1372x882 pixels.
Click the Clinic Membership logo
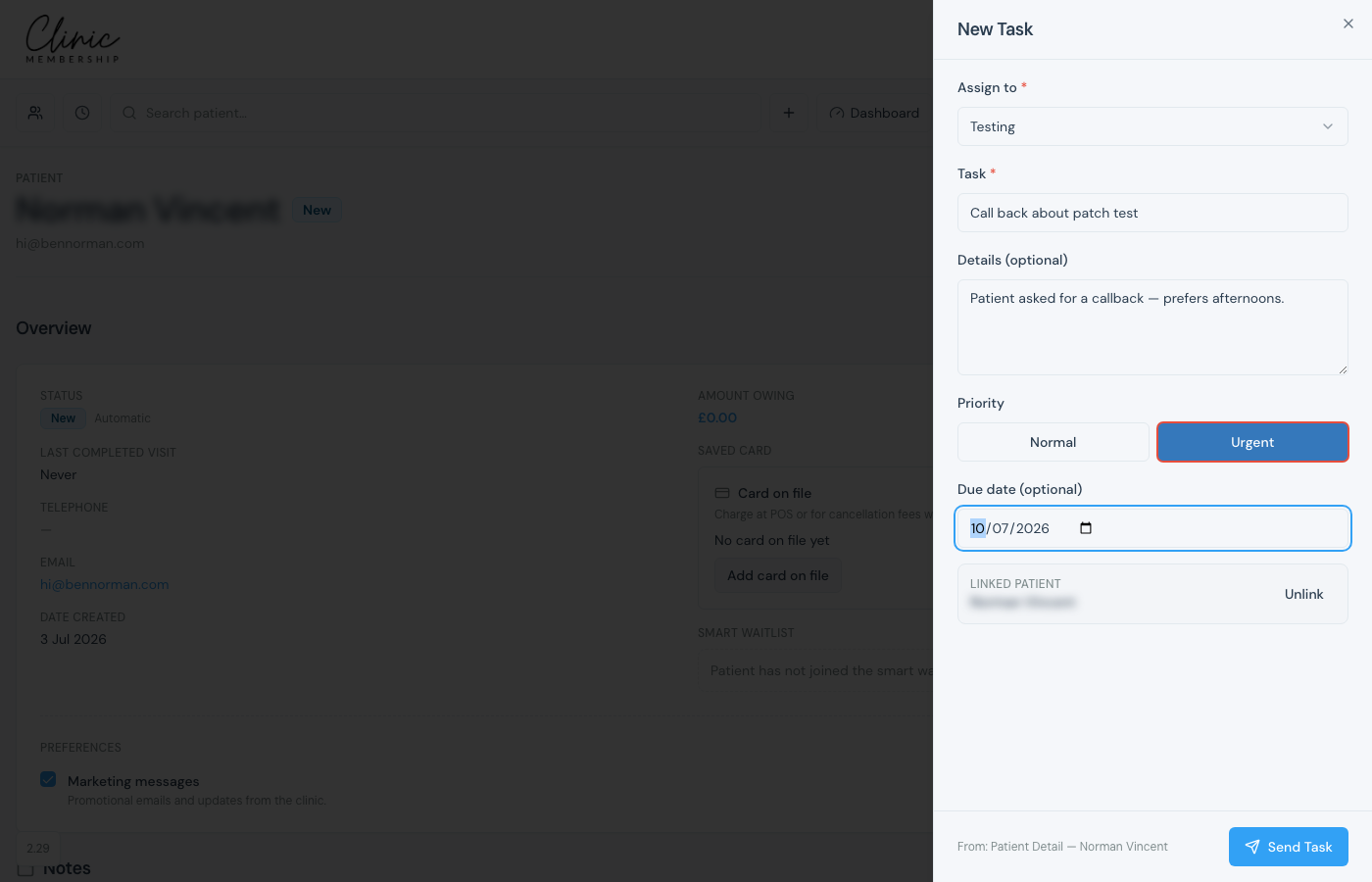point(73,40)
